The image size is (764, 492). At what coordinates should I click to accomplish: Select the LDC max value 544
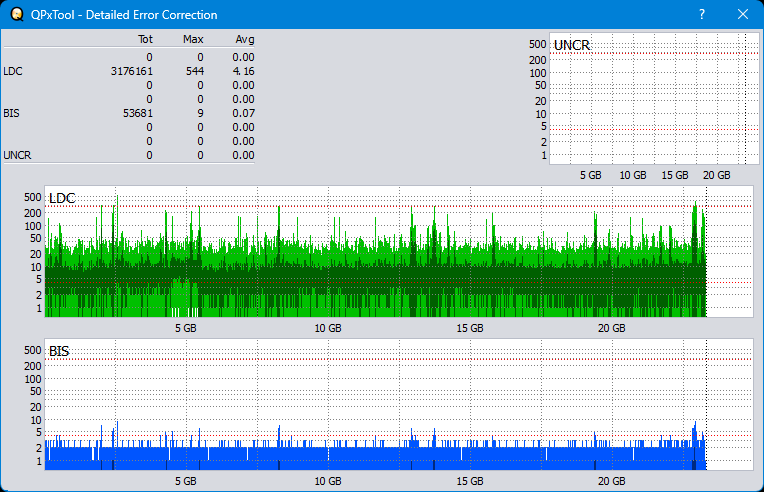click(195, 71)
